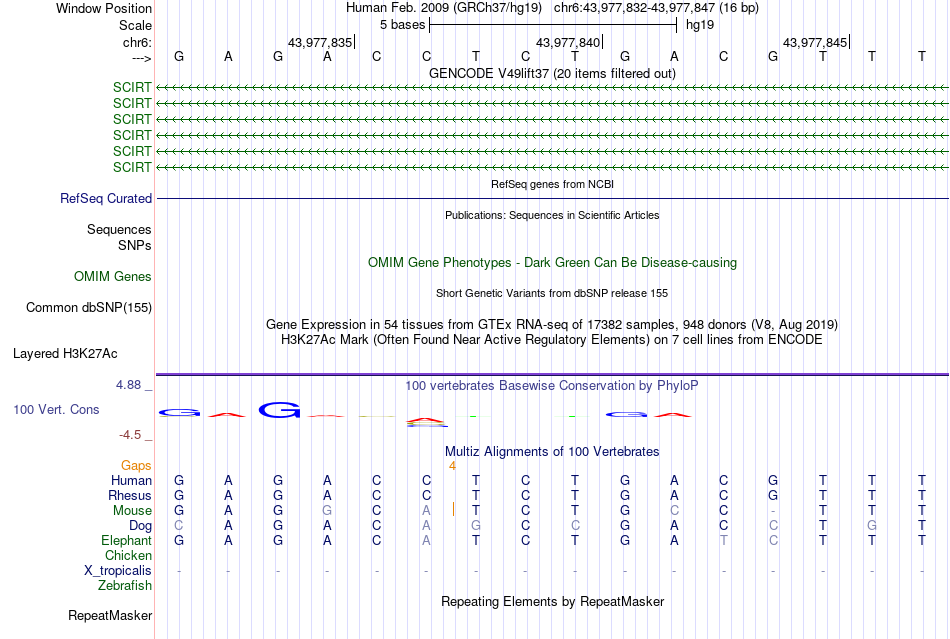Select the Dog alignment row label
The width and height of the screenshot is (950, 639).
(141, 526)
